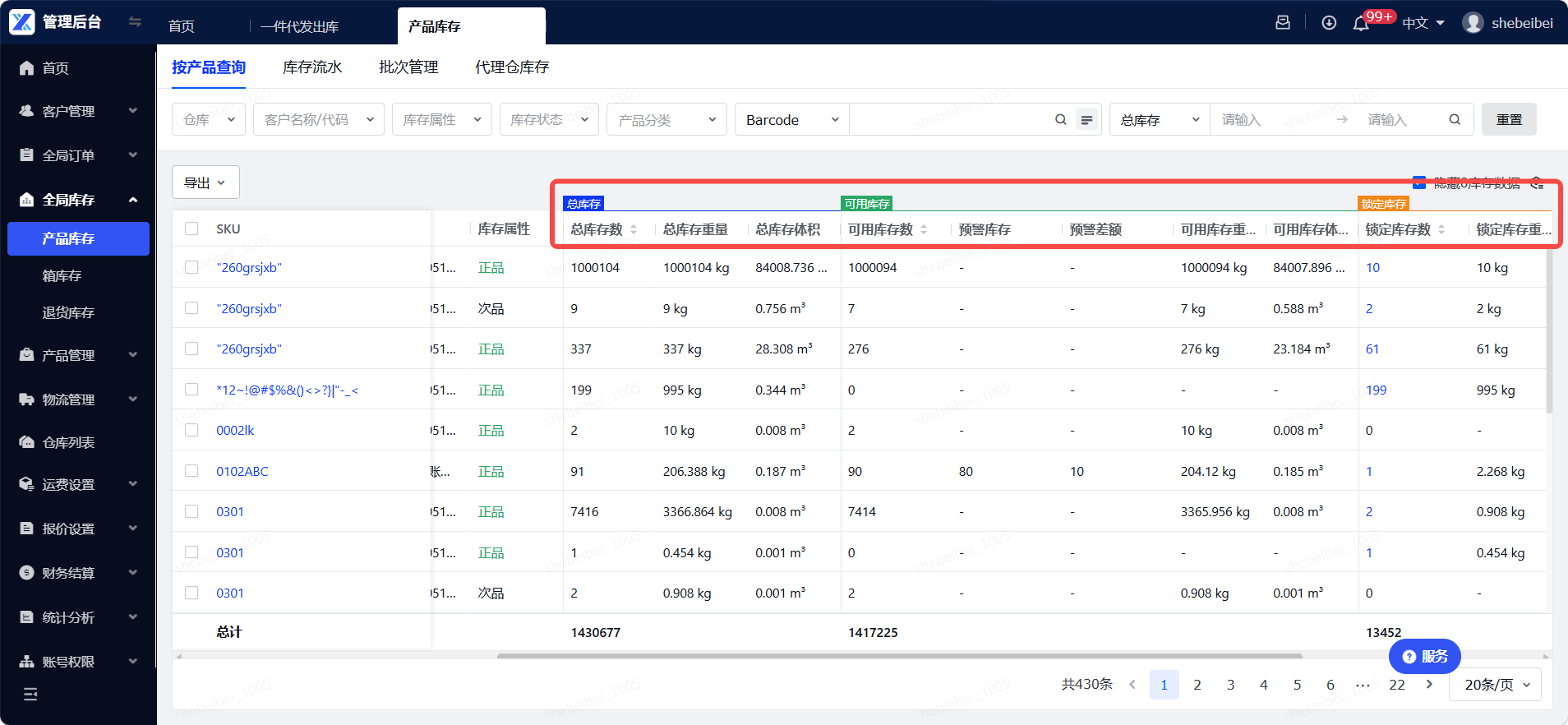Focus the maximum stock 请输入 field

tap(1401, 120)
